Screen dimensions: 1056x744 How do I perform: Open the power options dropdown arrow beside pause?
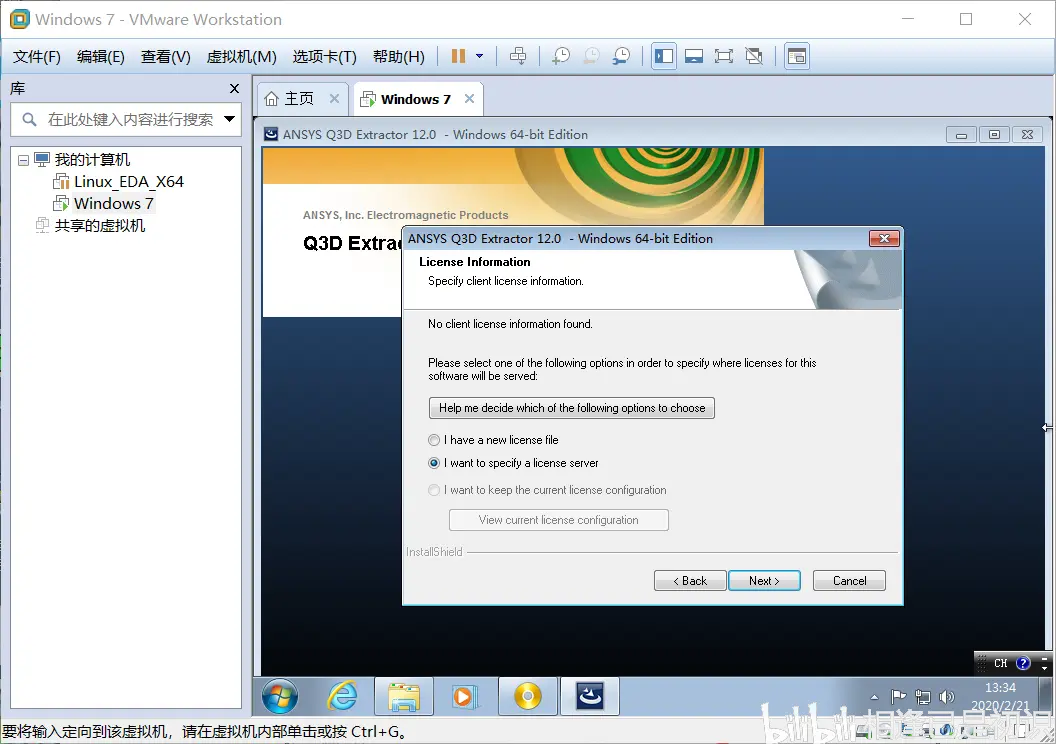coord(480,56)
